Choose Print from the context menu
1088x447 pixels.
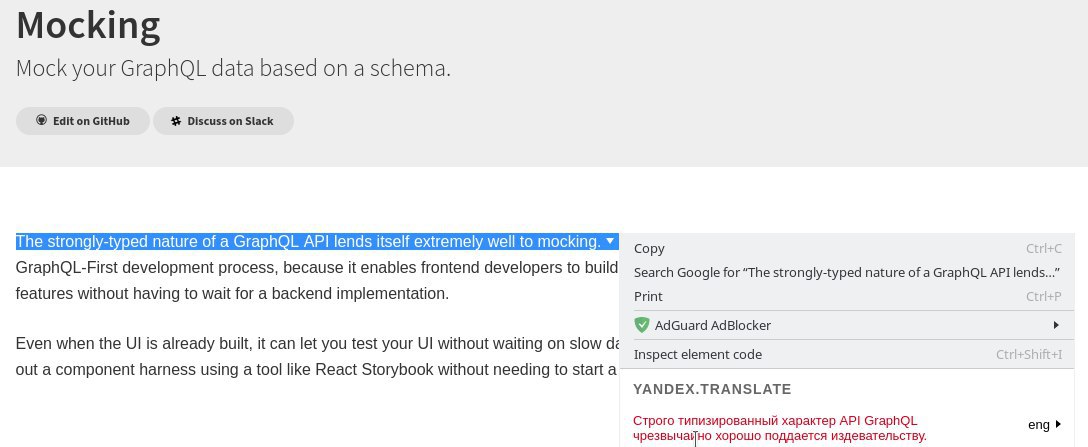pos(648,296)
